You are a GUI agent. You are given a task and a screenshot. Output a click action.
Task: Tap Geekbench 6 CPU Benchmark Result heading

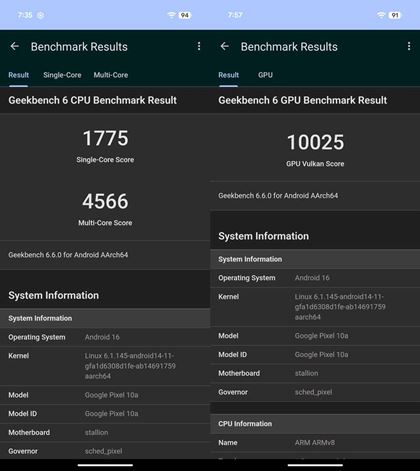pos(93,100)
